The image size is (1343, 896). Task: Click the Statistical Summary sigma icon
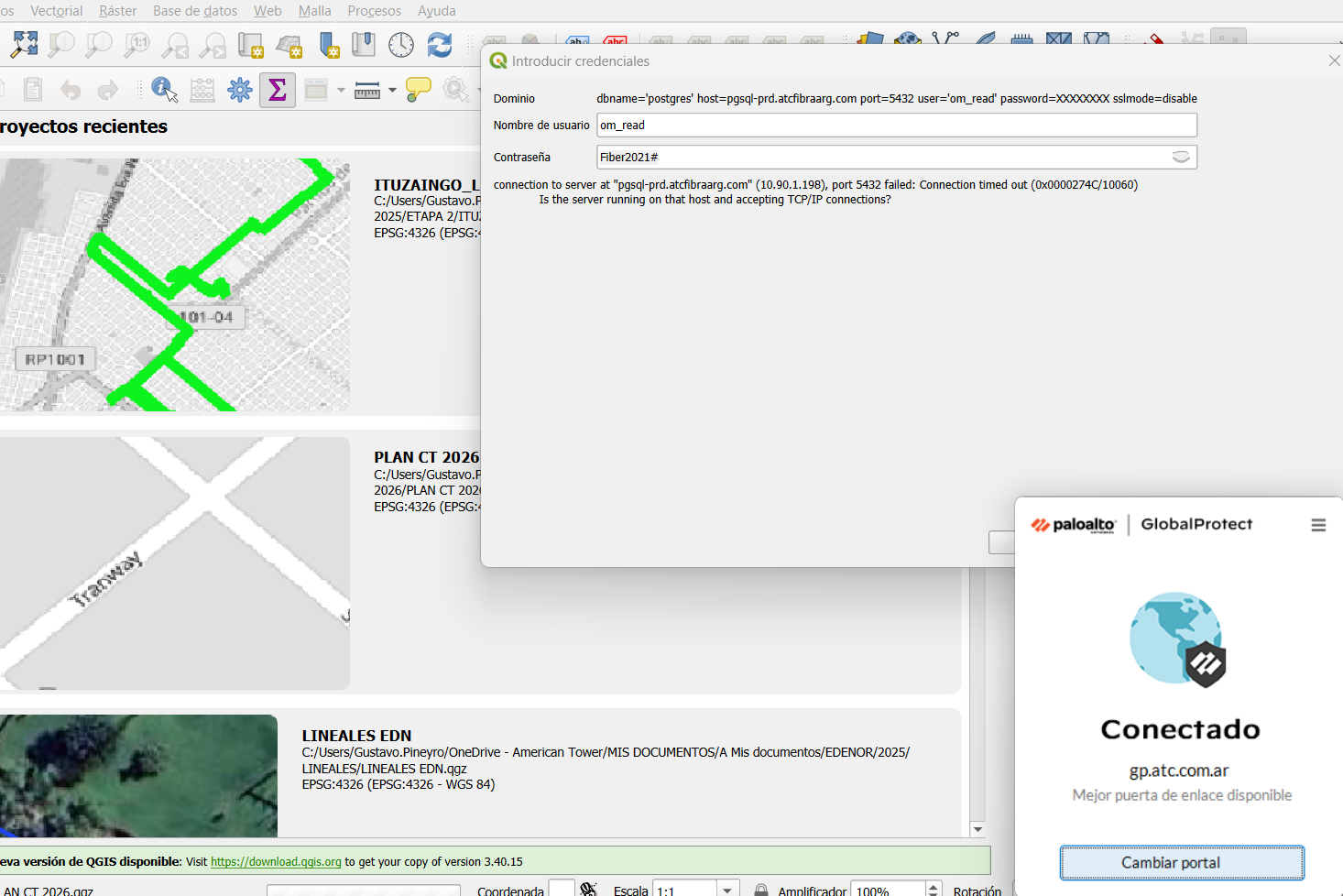click(x=277, y=89)
